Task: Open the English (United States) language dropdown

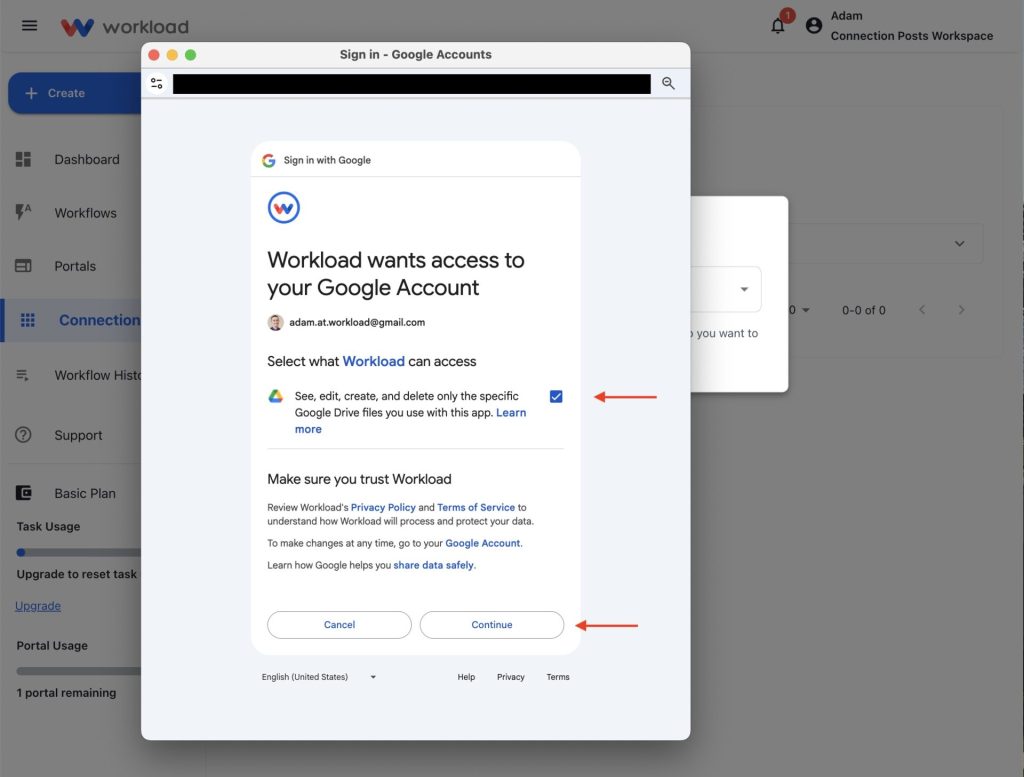Action: click(319, 677)
